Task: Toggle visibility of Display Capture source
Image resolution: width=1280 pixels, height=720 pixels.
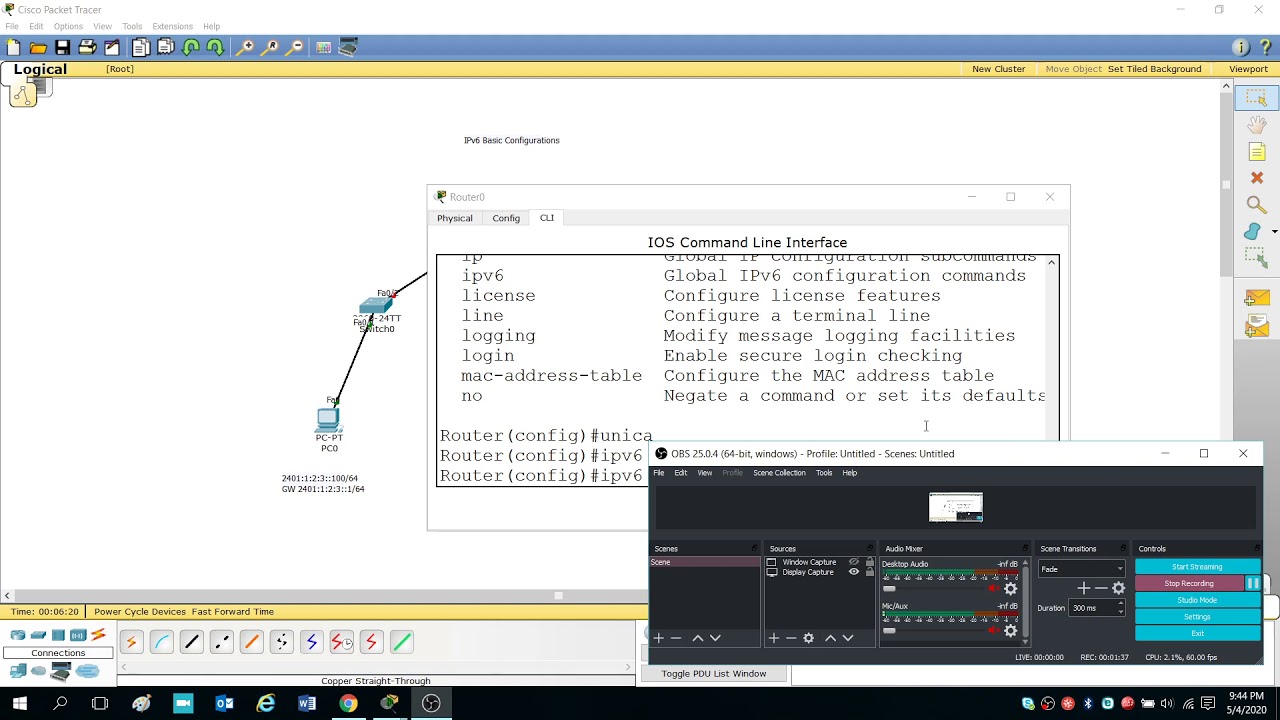Action: coord(854,572)
